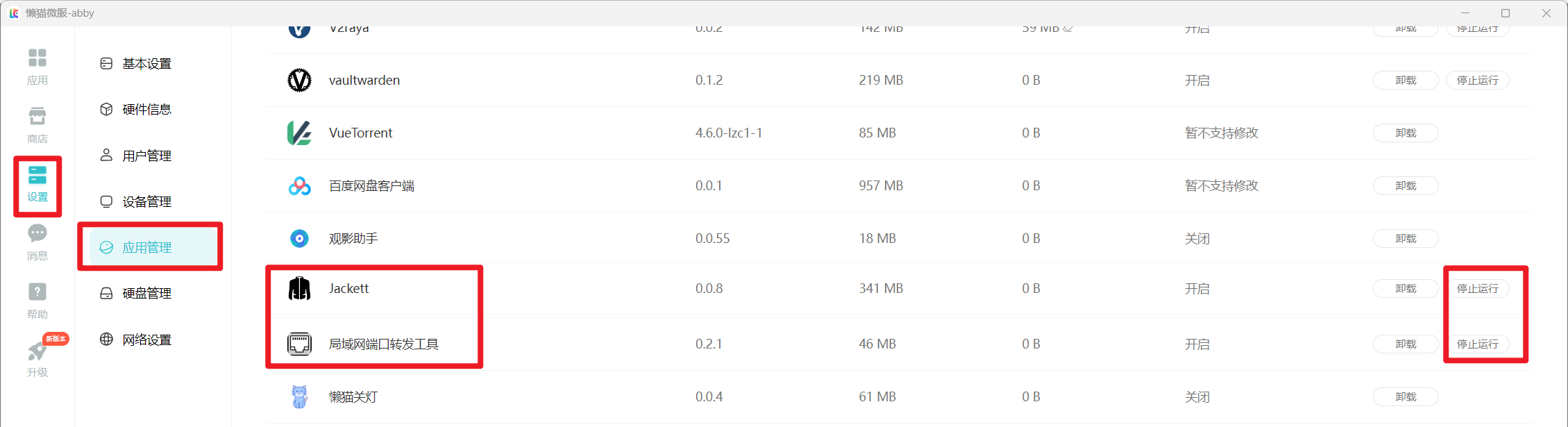This screenshot has height=427, width=1568.
Task: Click the vaultwarden app icon
Action: click(299, 80)
